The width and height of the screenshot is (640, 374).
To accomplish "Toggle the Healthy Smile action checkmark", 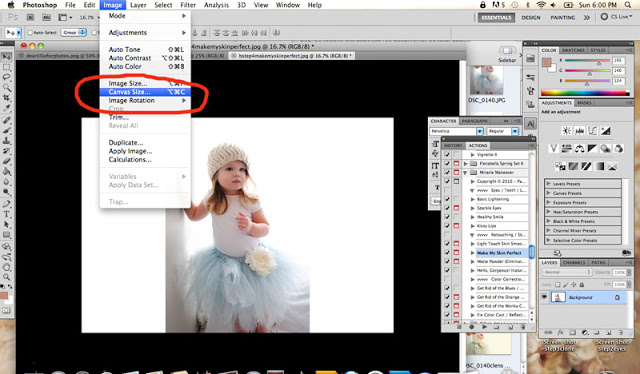I will pyautogui.click(x=447, y=217).
